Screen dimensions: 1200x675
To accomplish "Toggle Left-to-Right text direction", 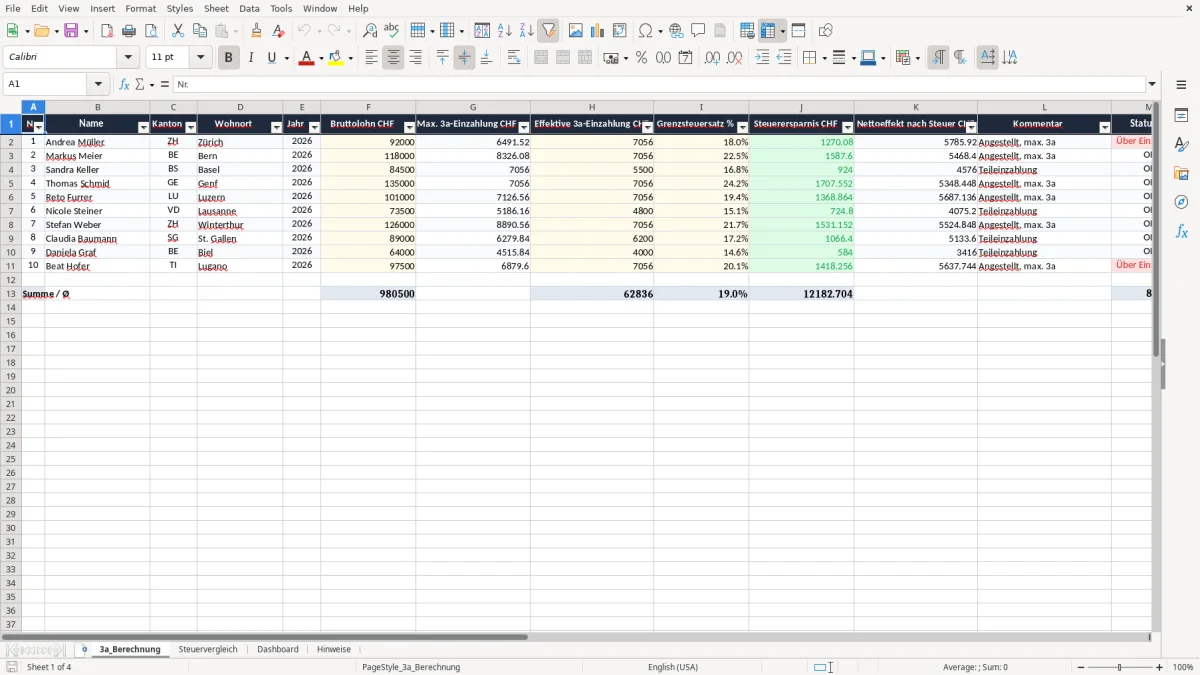I will tap(938, 58).
